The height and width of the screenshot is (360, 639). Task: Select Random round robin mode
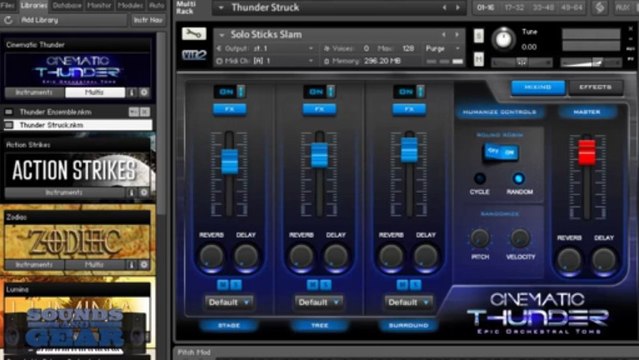[x=519, y=179]
